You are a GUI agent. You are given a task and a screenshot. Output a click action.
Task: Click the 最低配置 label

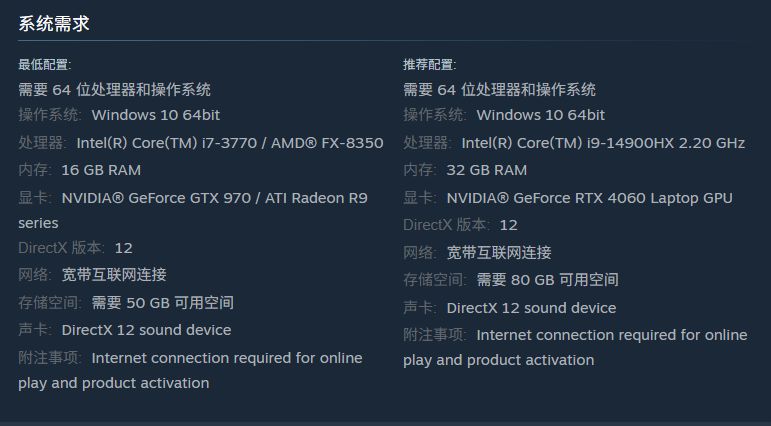pos(44,65)
